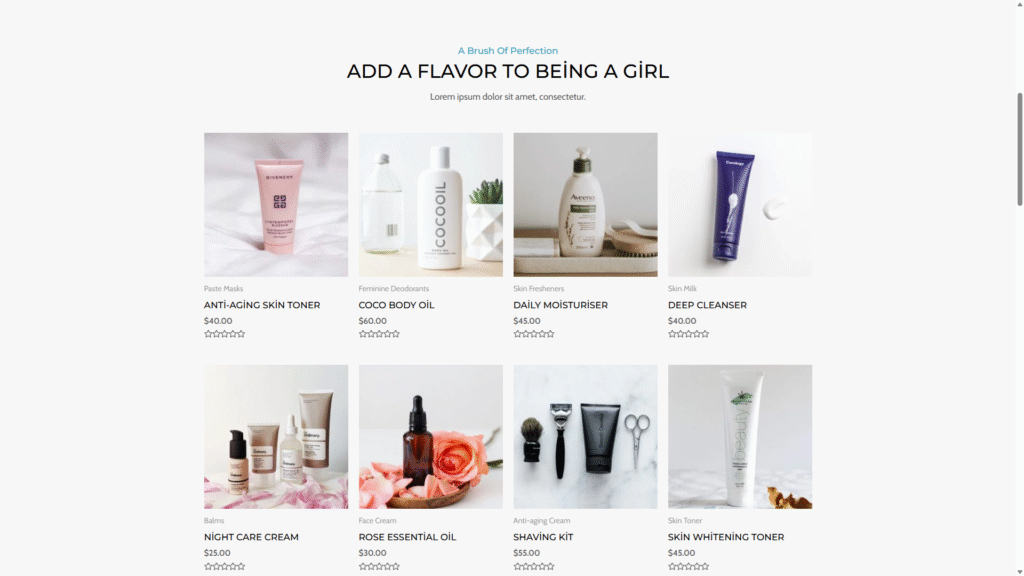The width and height of the screenshot is (1024, 576).
Task: Visit the Rose Essential Oil title link
Action: (x=407, y=537)
